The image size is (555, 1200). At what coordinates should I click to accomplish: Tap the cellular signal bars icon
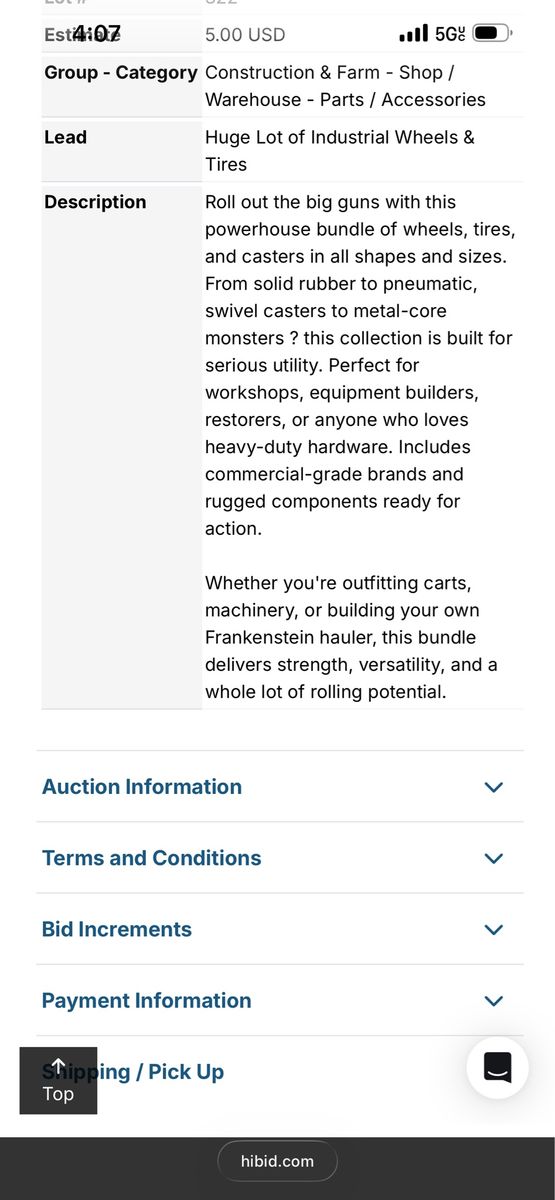[413, 34]
